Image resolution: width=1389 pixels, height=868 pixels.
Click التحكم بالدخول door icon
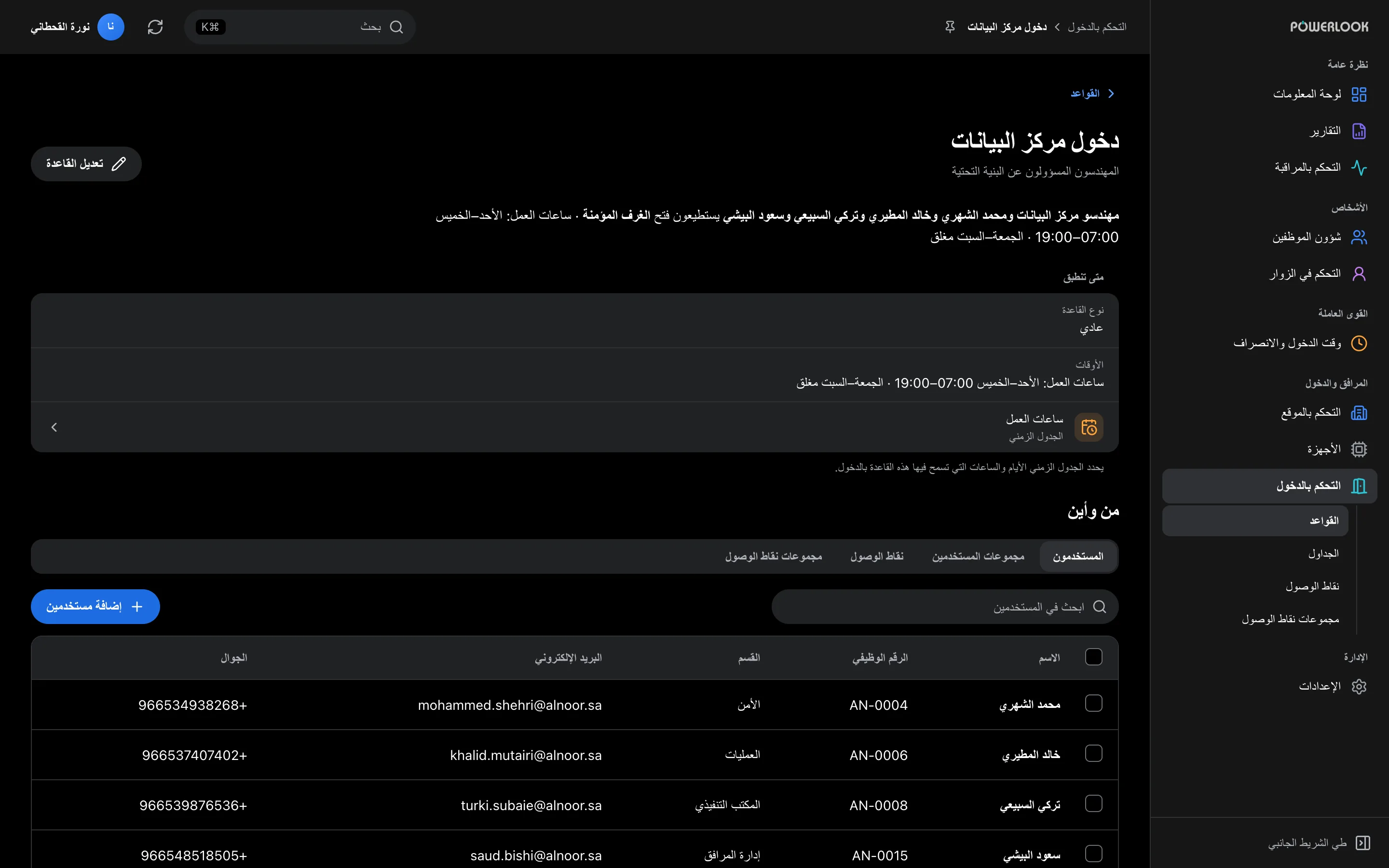(1359, 486)
